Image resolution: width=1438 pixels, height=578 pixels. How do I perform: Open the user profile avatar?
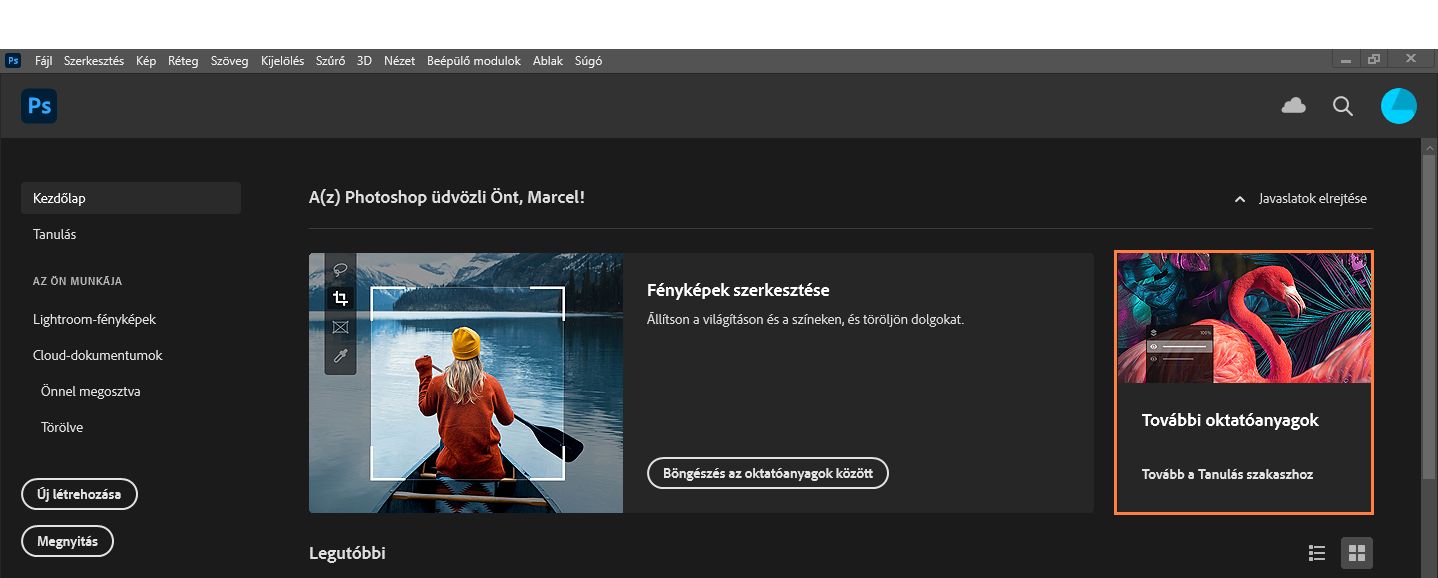click(x=1398, y=105)
